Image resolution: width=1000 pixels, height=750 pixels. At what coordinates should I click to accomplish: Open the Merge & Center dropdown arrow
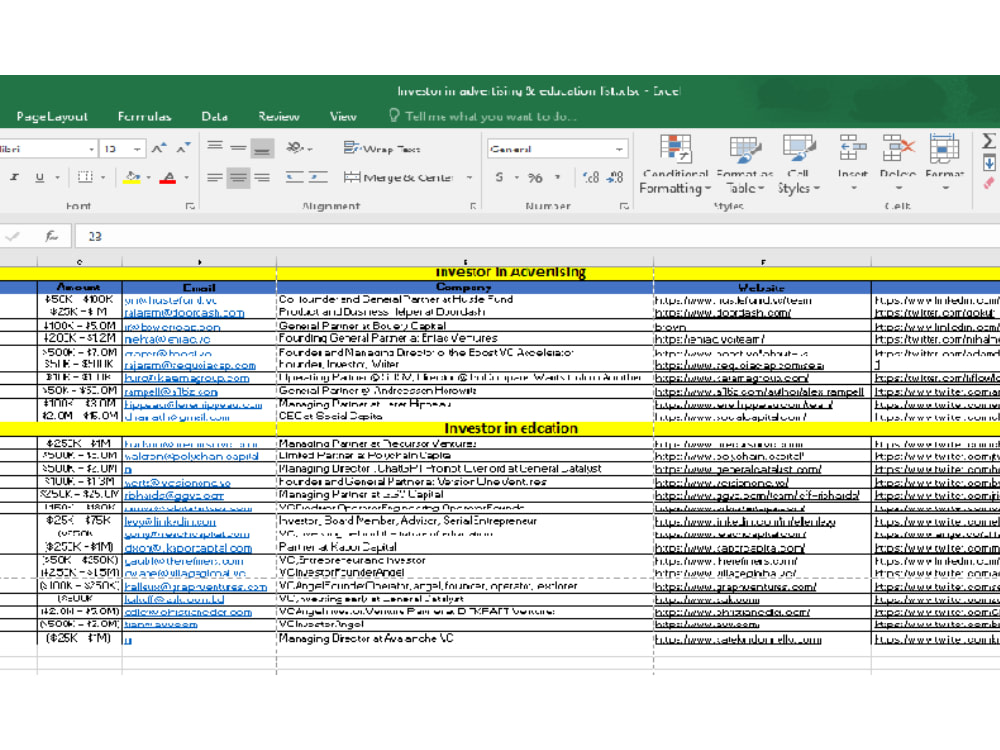tap(469, 178)
